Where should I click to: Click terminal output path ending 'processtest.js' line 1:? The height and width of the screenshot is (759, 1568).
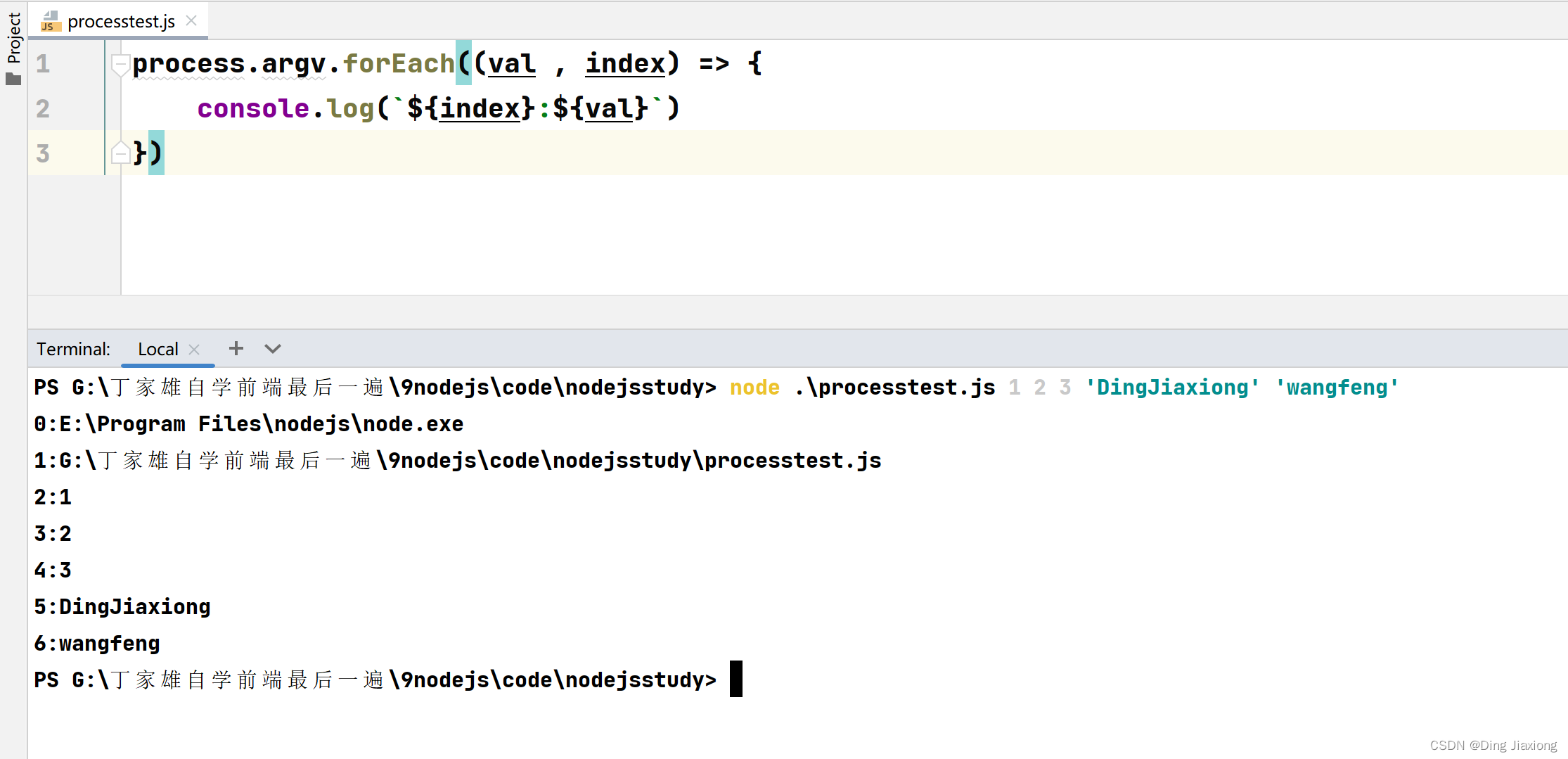pyautogui.click(x=458, y=461)
